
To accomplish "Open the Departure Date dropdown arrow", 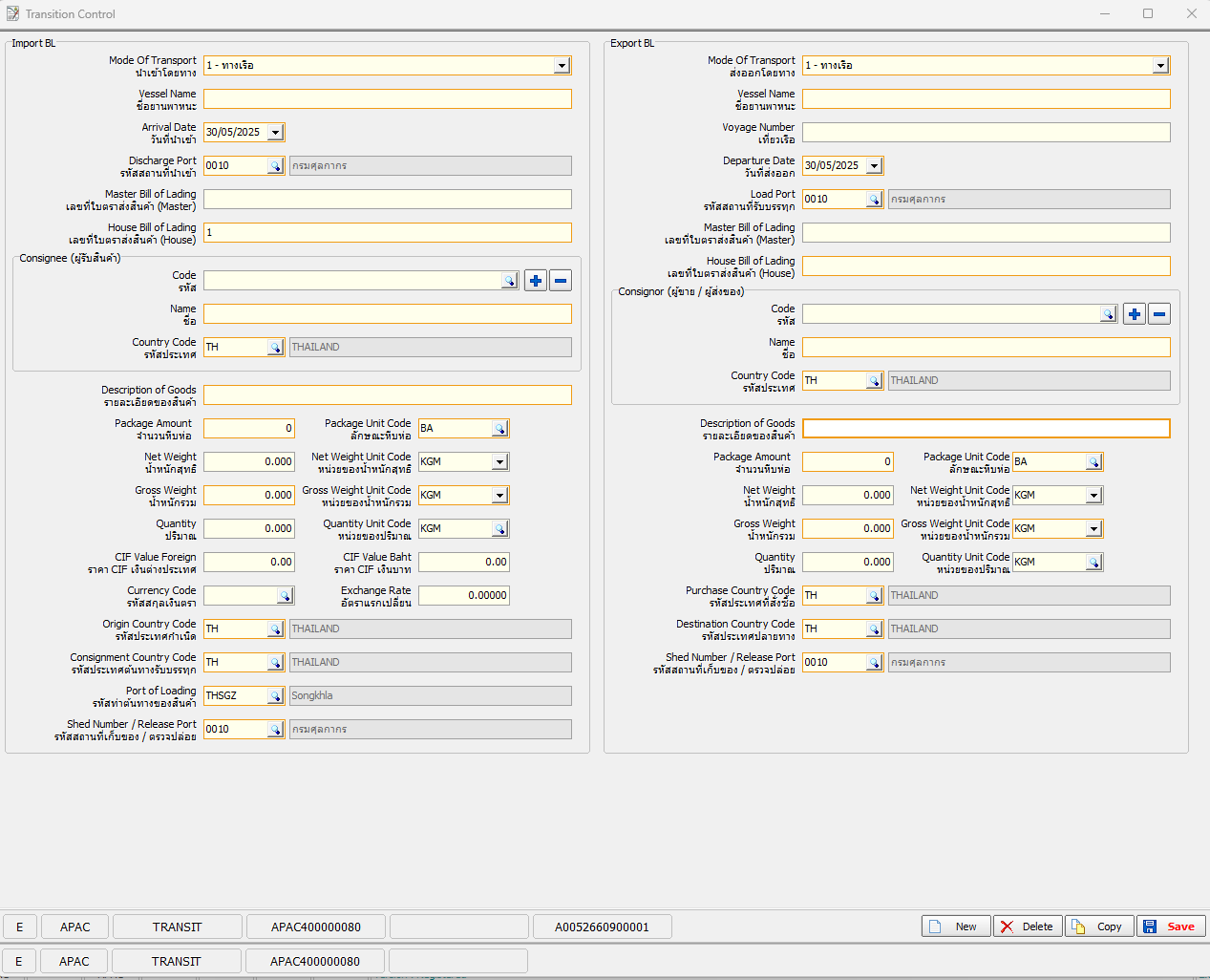I will 874,166.
